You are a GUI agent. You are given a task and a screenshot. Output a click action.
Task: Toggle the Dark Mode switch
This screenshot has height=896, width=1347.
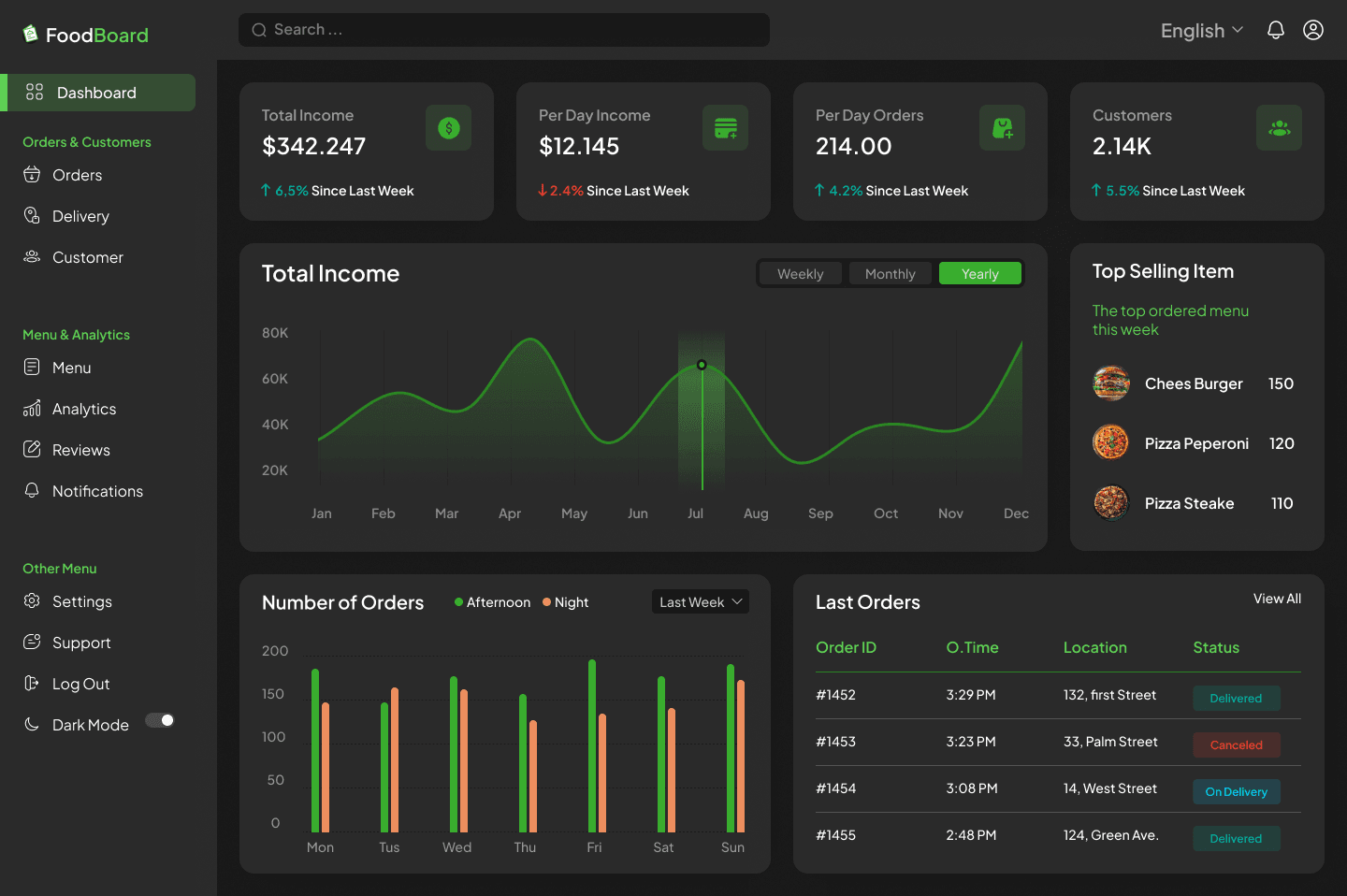pyautogui.click(x=160, y=720)
